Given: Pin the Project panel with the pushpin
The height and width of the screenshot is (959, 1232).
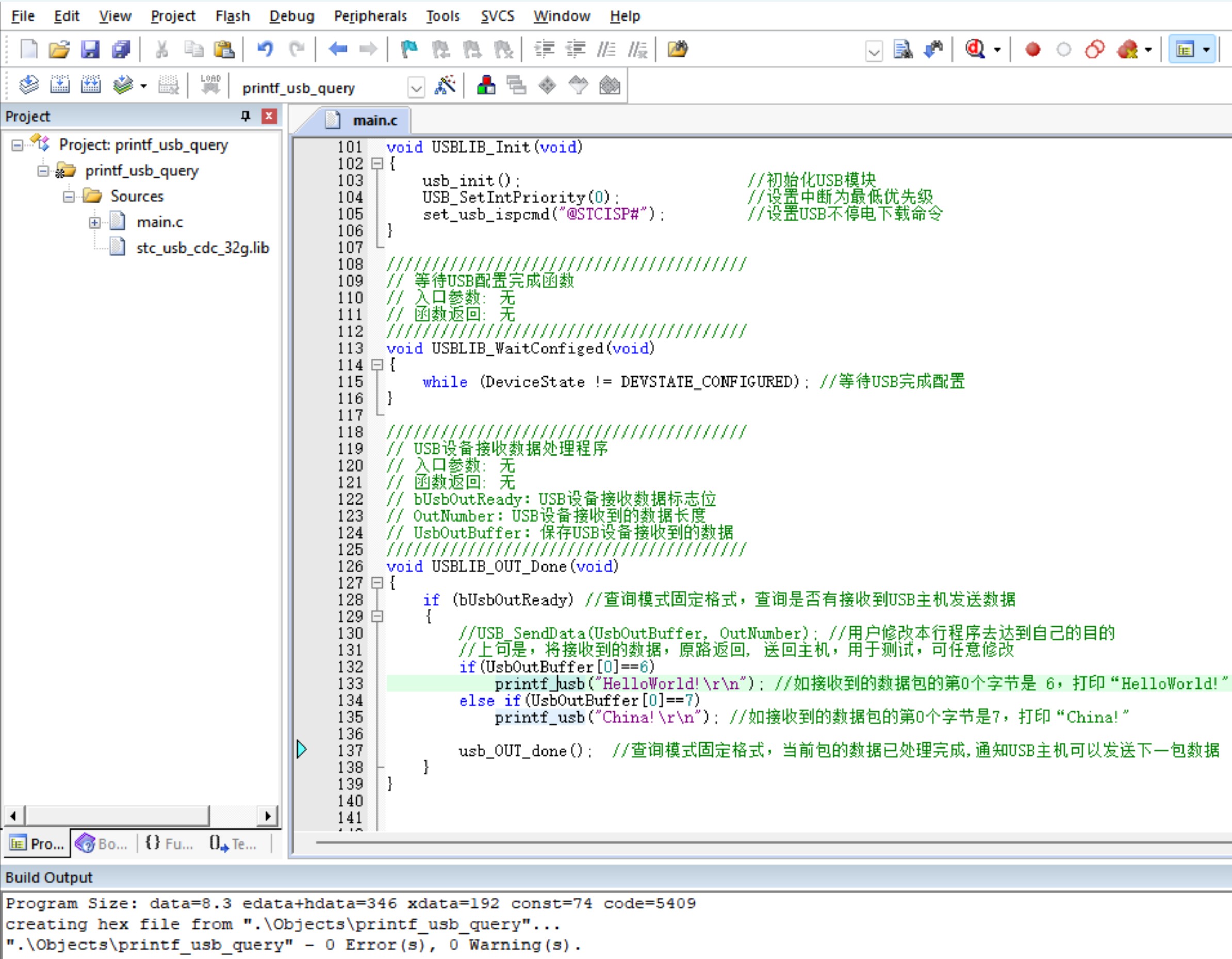Looking at the screenshot, I should [245, 116].
